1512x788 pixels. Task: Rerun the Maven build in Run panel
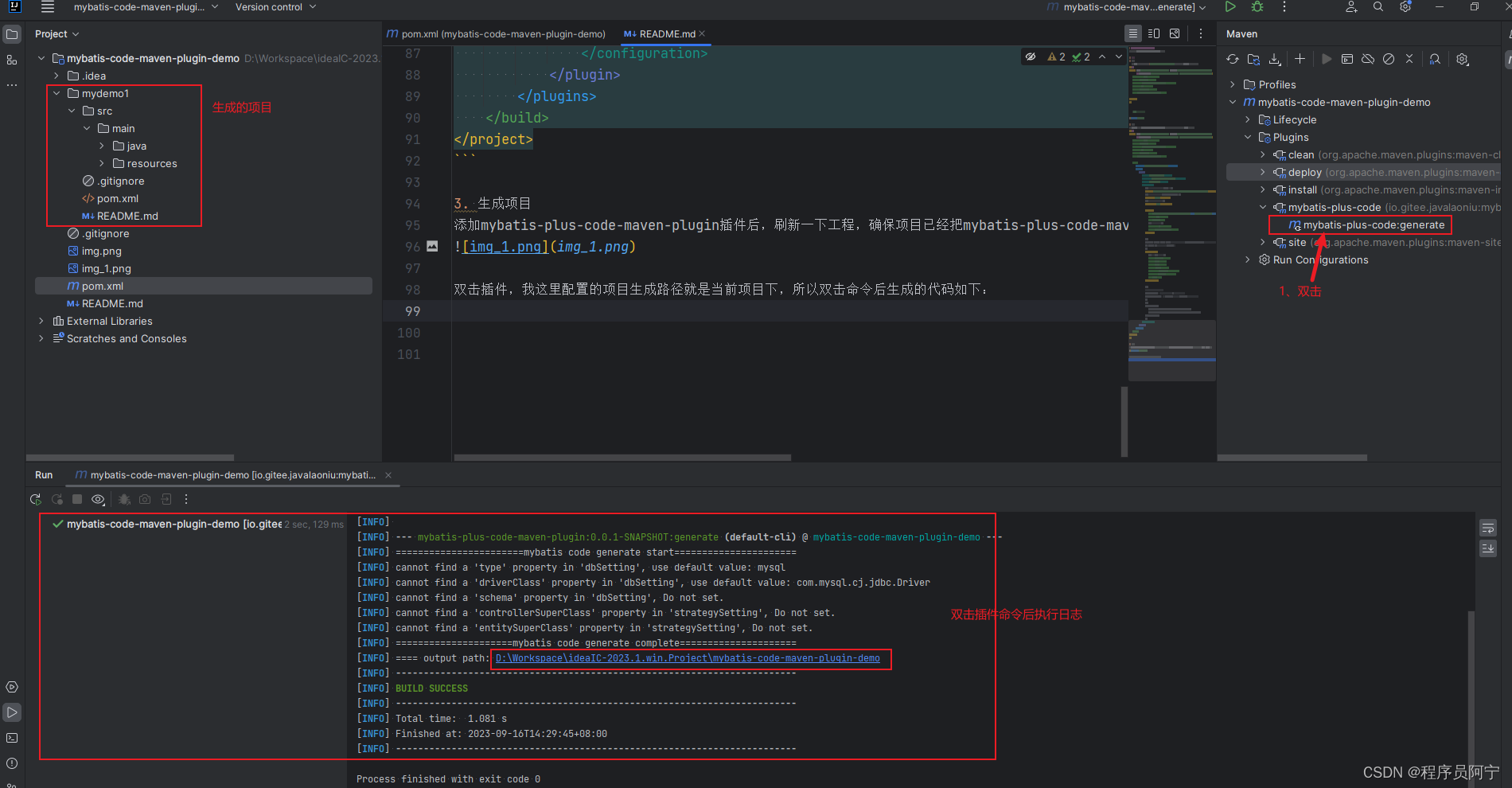pyautogui.click(x=36, y=499)
